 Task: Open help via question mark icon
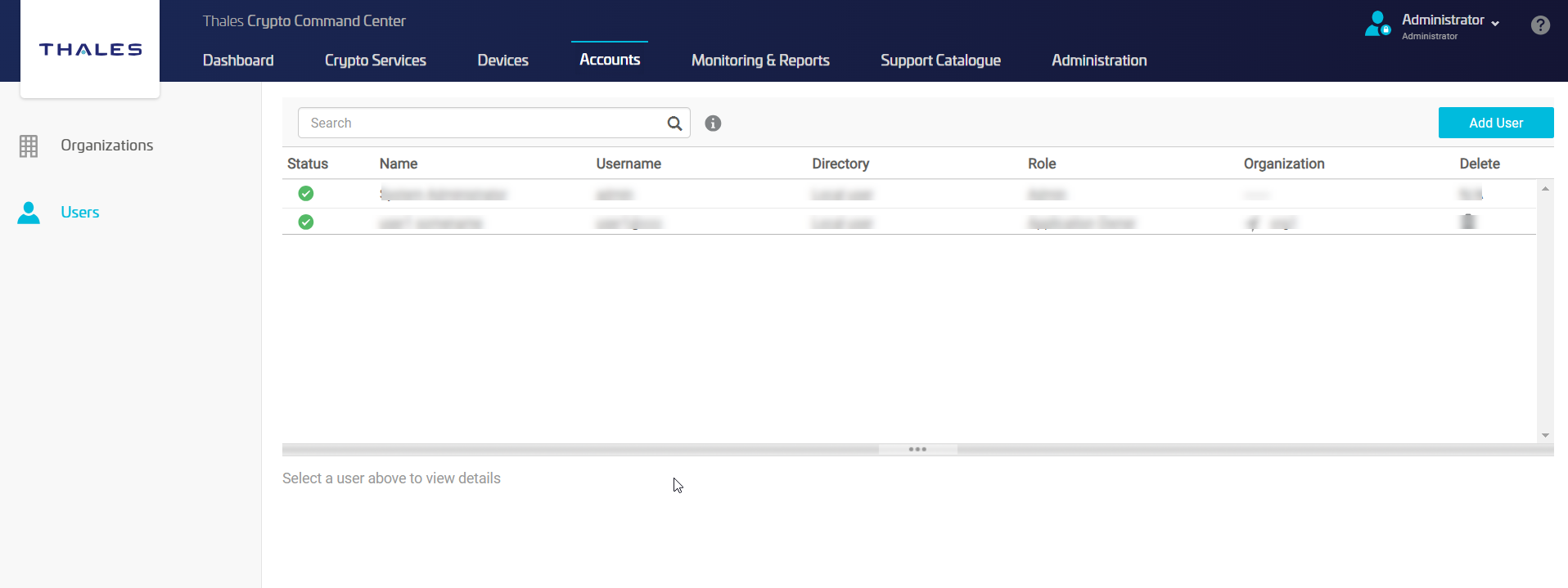pos(1539,25)
